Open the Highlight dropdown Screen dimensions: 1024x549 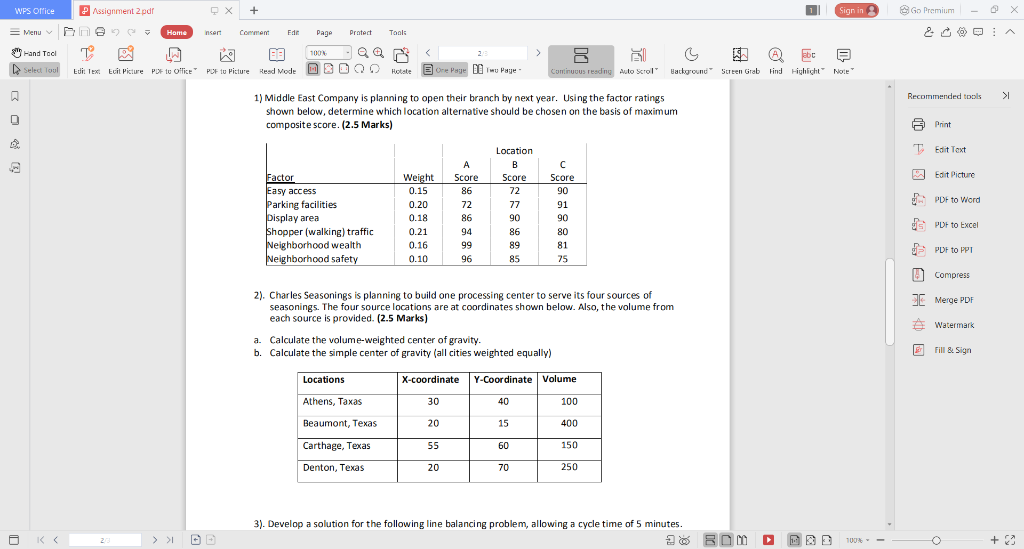[808, 60]
